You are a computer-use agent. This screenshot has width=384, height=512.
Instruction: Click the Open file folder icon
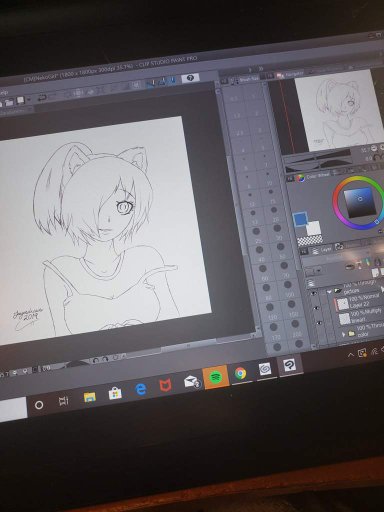pos(9,101)
